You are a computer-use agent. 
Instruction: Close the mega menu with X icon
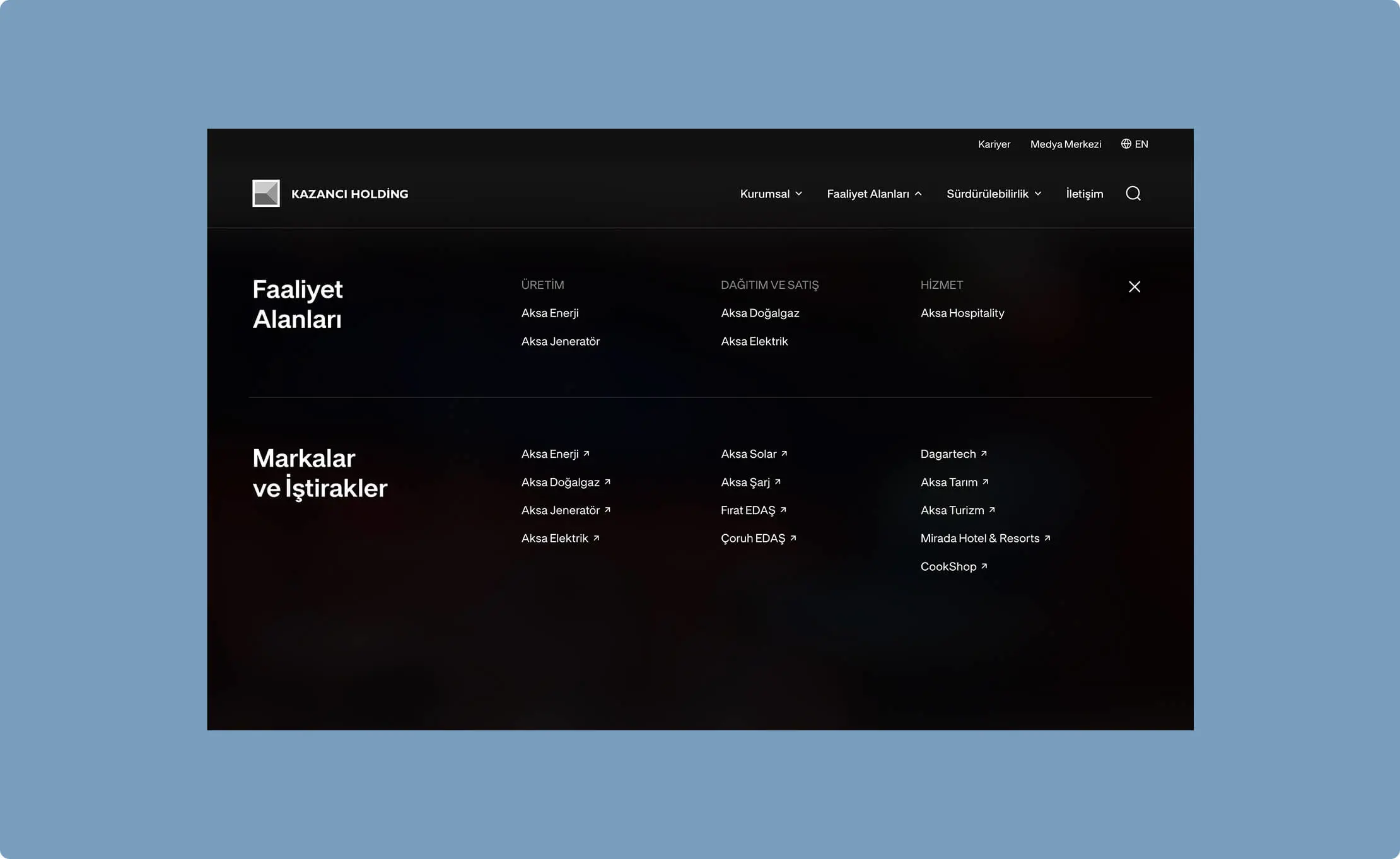click(1134, 287)
